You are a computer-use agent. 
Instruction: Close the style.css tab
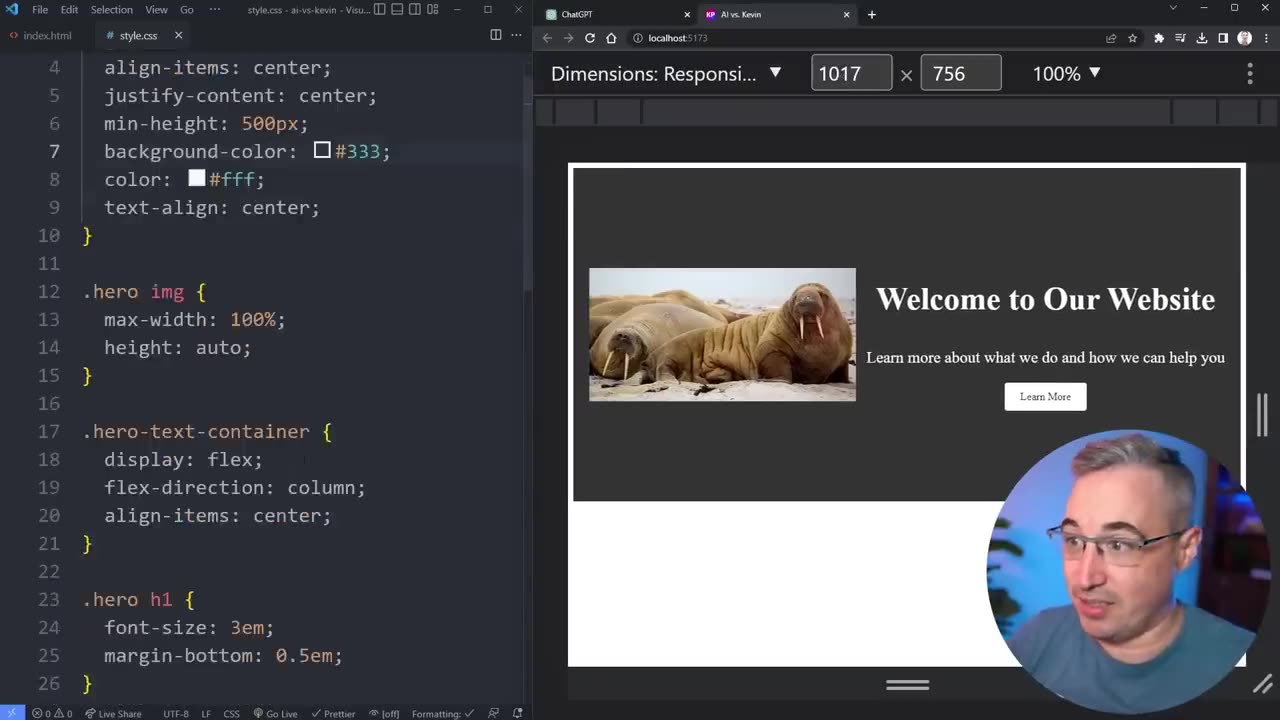178,35
